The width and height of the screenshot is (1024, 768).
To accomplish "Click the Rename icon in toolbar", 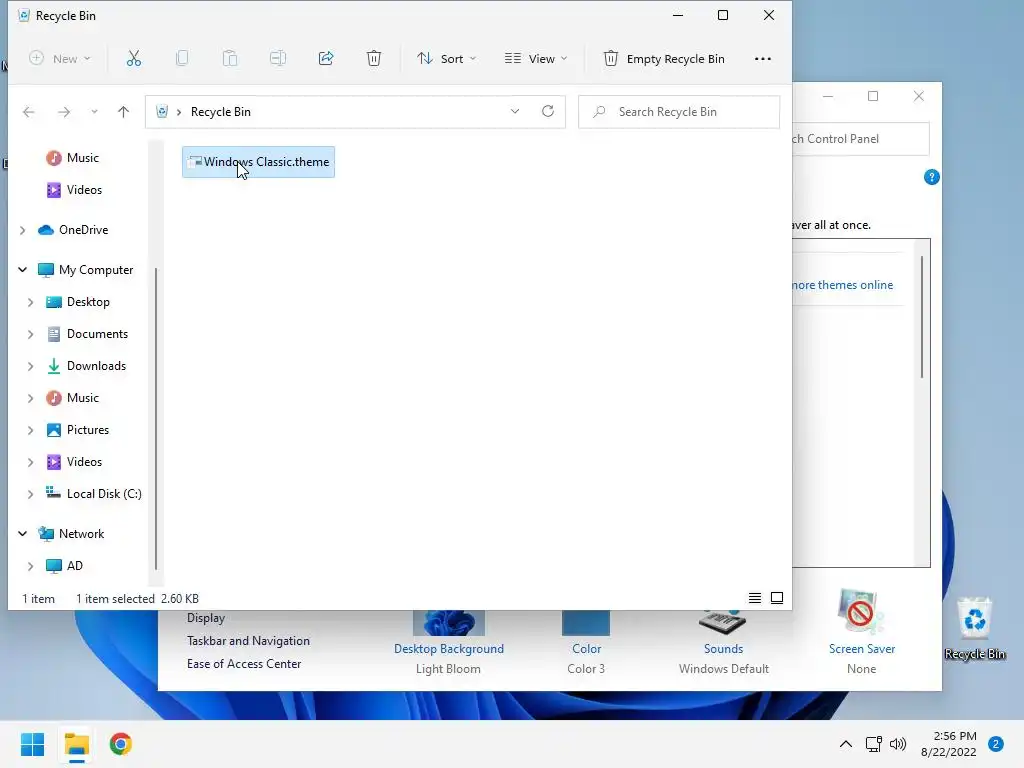I will click(278, 59).
